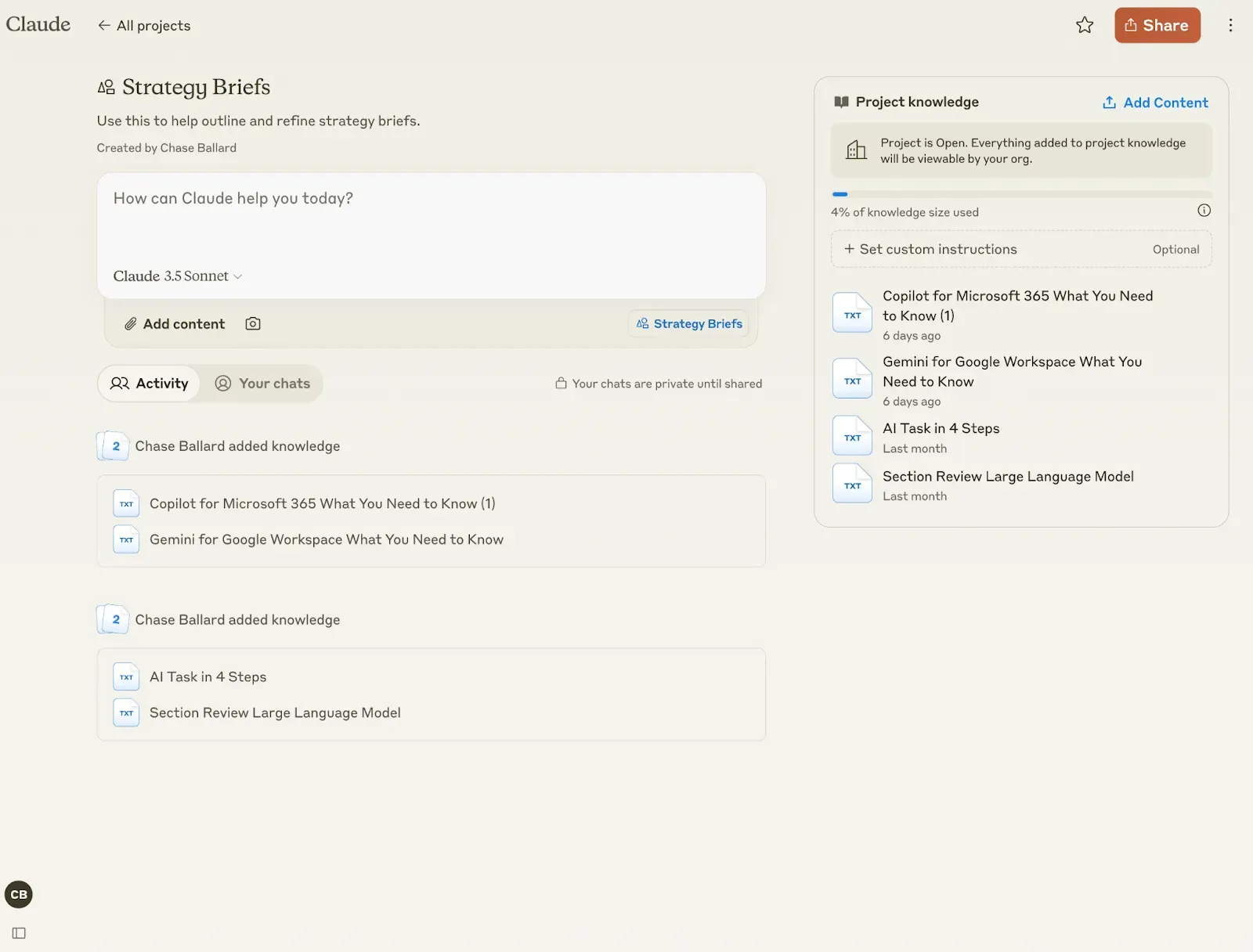The image size is (1253, 952).
Task: Switch to the Activity tab
Action: pos(150,384)
